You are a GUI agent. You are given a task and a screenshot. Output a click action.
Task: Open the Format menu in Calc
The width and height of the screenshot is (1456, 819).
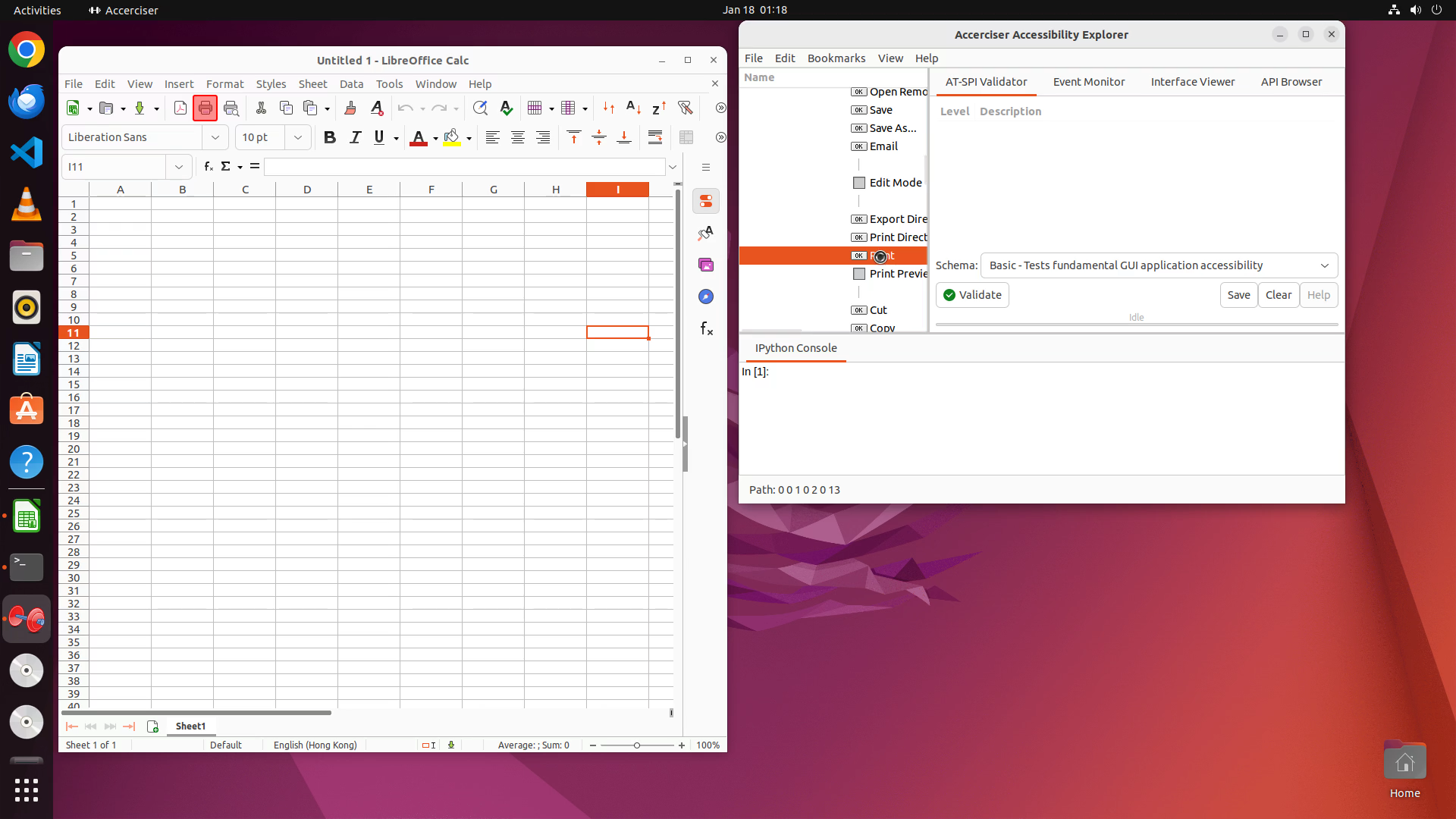(x=224, y=84)
